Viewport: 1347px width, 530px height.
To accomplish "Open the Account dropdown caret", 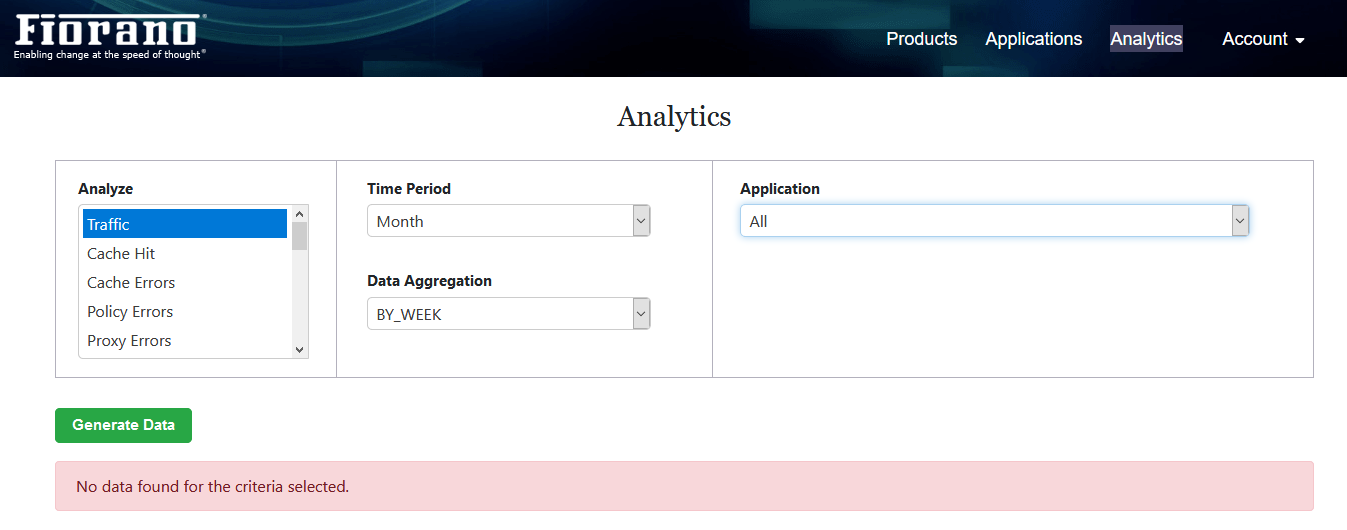I will click(x=1300, y=41).
